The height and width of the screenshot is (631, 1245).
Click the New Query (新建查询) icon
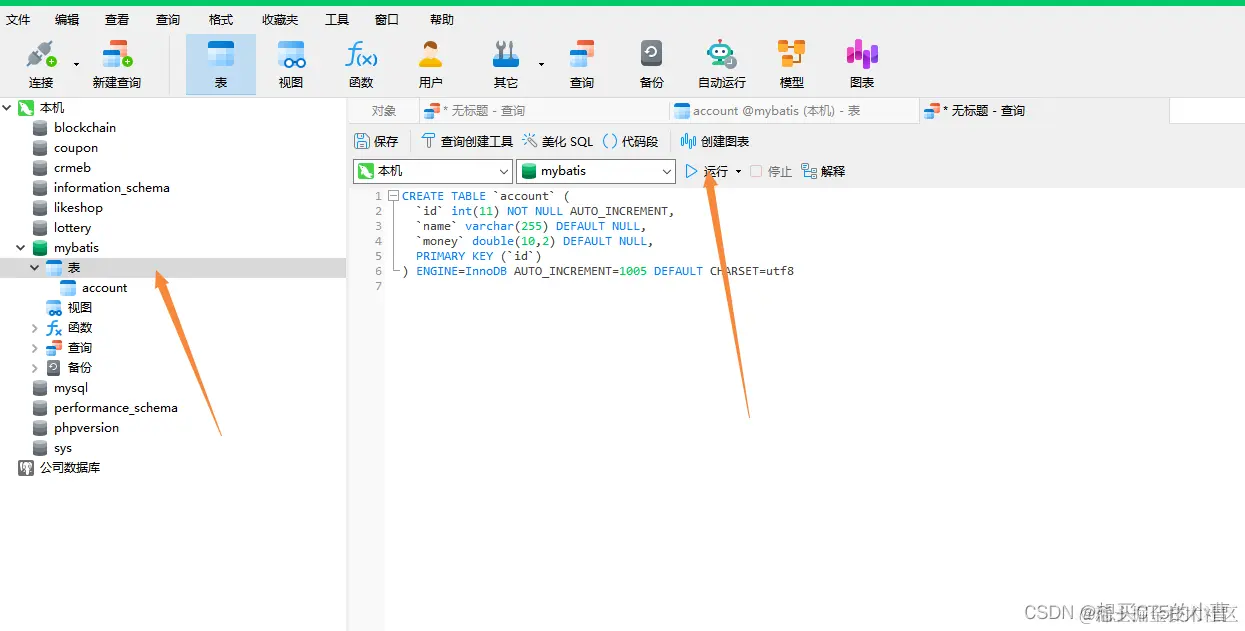click(117, 64)
